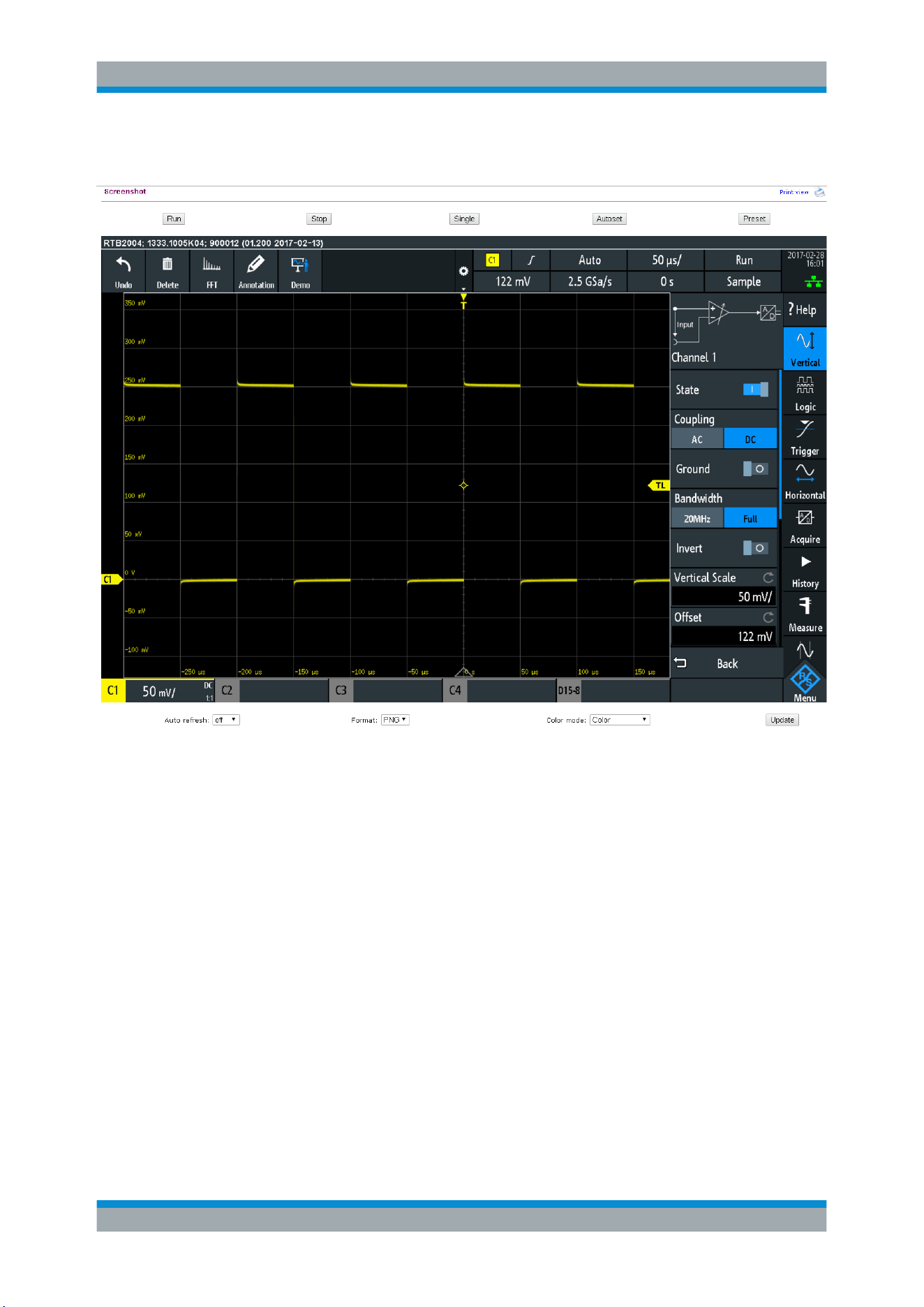
Task: Click the Delete trash icon
Action: (167, 265)
